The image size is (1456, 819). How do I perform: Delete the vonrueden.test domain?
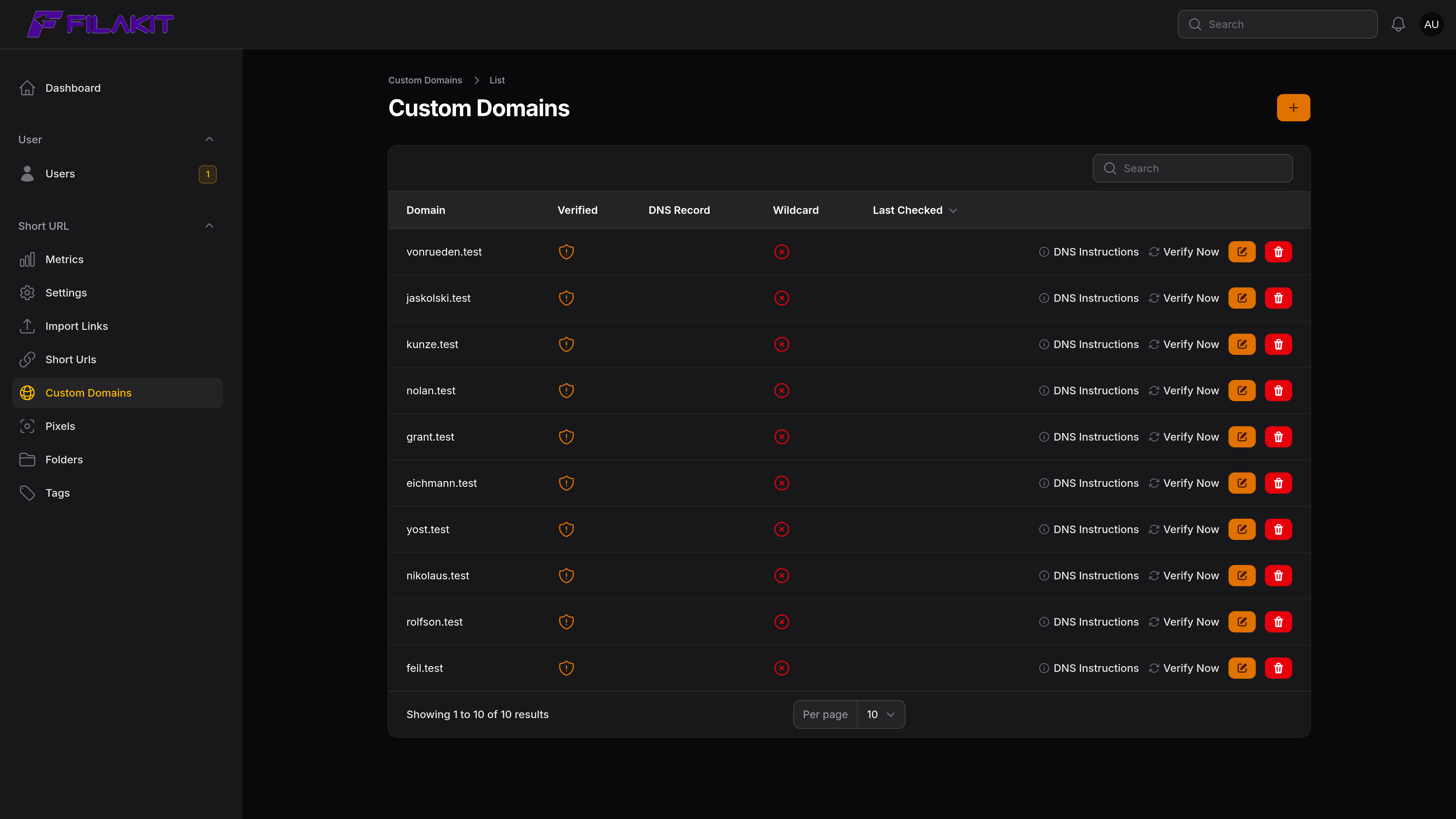[1279, 252]
